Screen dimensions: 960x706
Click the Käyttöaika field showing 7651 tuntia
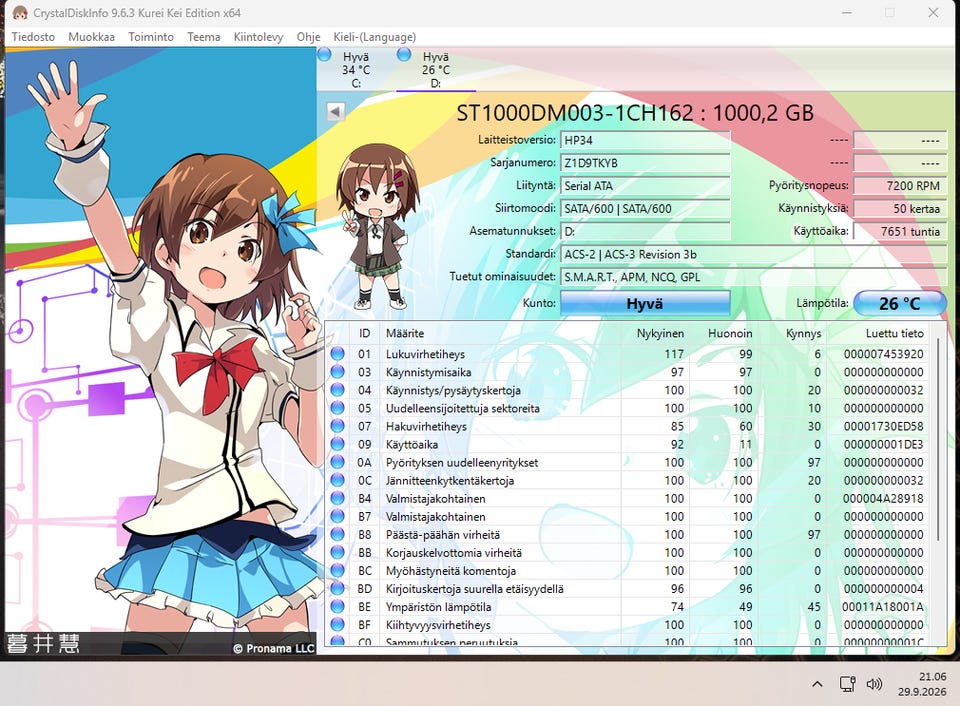[x=899, y=231]
